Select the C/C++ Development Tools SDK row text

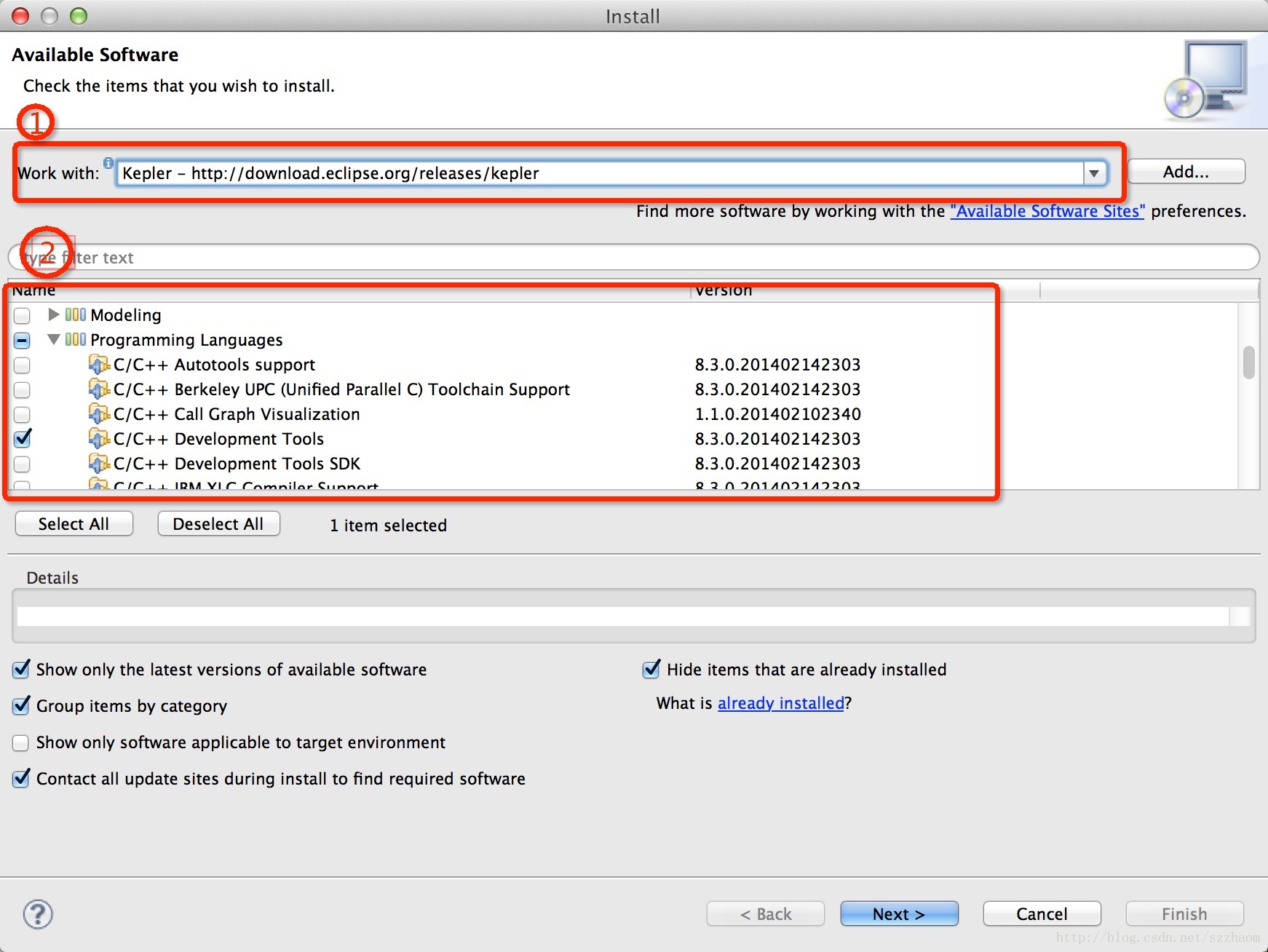237,464
